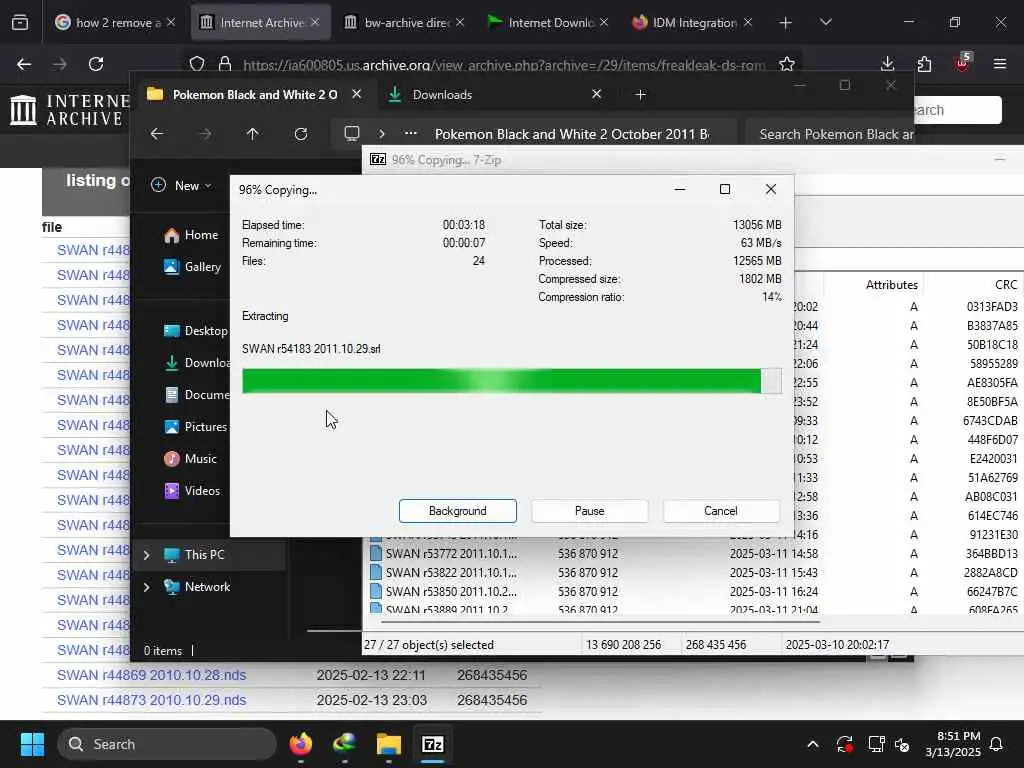Select Documents in Explorer sidebar
1024x768 pixels.
[x=195, y=394]
